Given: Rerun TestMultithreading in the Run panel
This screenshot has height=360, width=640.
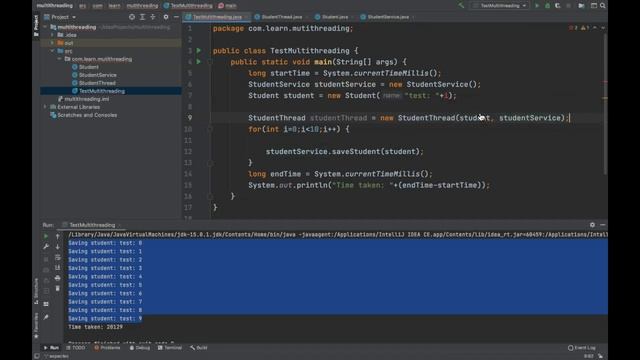Looking at the screenshot, I should [46, 236].
